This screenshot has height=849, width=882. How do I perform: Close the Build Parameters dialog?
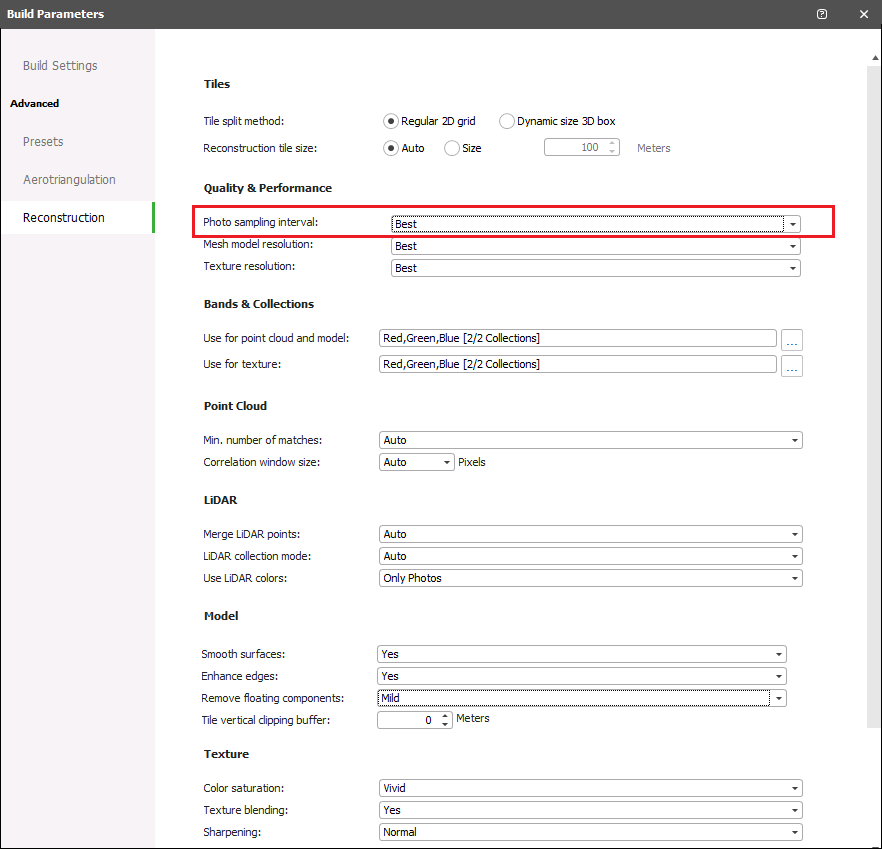[x=864, y=14]
